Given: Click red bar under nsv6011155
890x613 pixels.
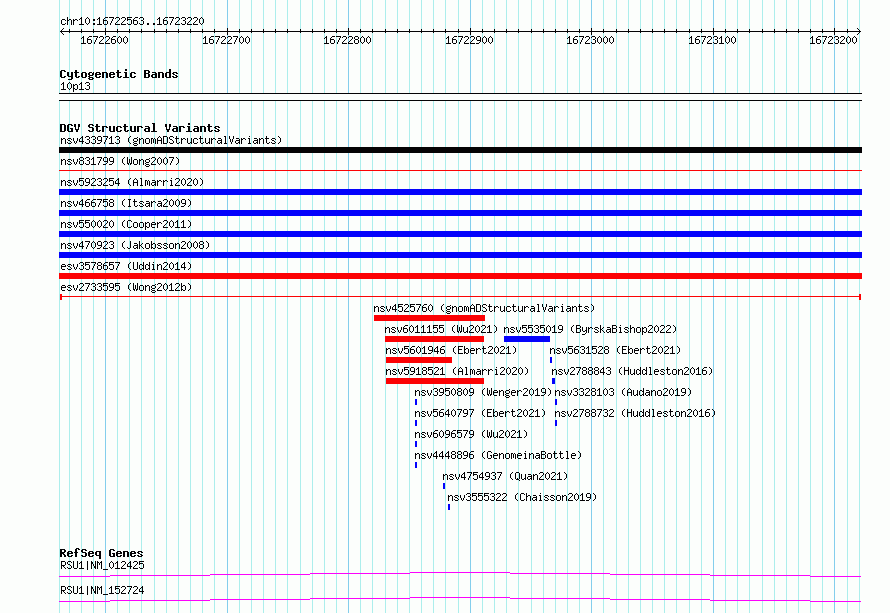Looking at the screenshot, I should (434, 339).
